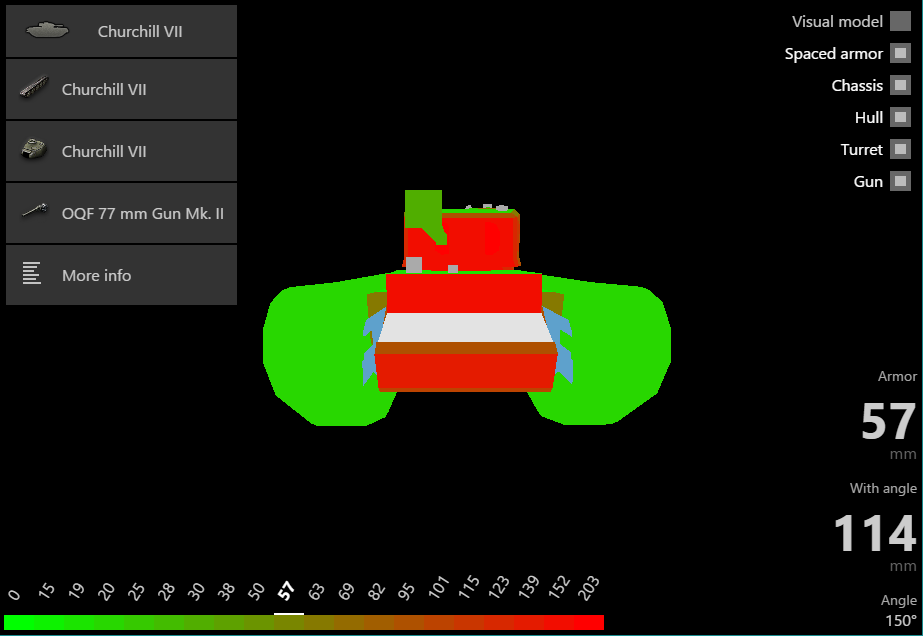Click the 150° angle value
This screenshot has height=636, width=923.
(x=901, y=620)
